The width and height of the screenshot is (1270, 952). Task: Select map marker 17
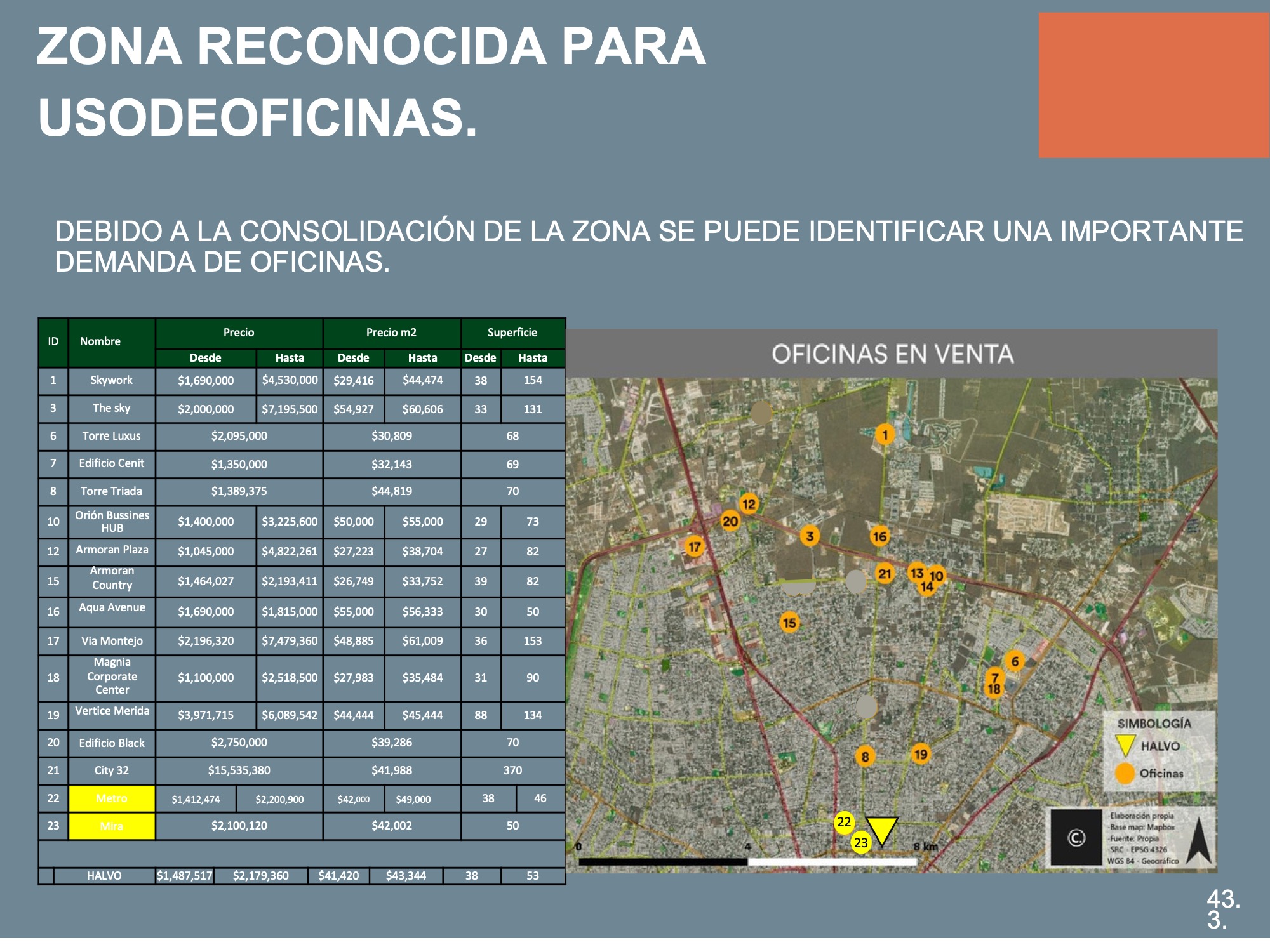tap(695, 547)
